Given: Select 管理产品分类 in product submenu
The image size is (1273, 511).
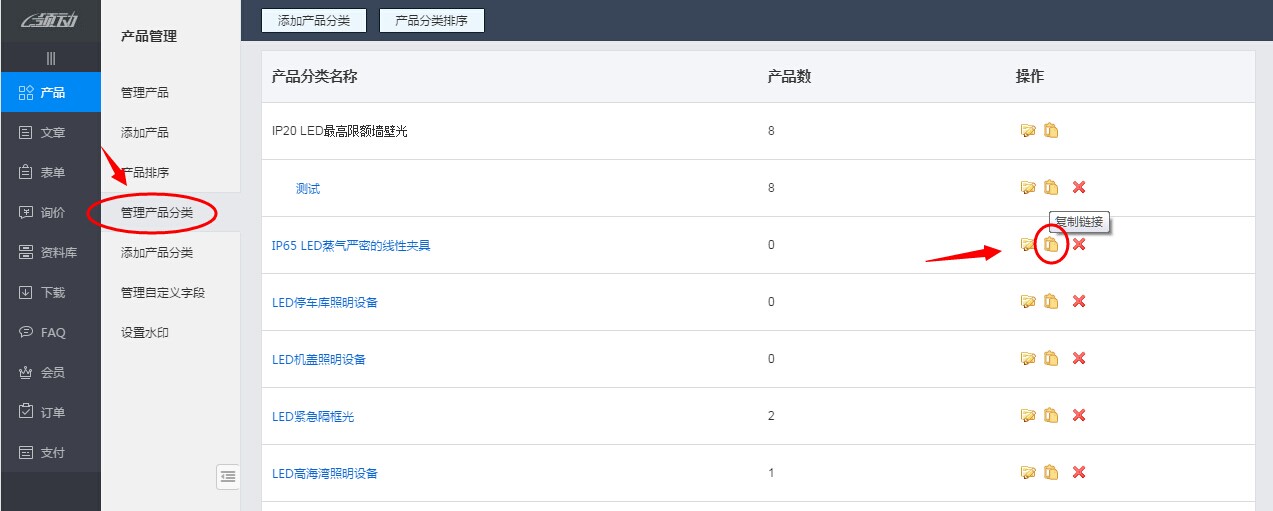Looking at the screenshot, I should click(157, 213).
